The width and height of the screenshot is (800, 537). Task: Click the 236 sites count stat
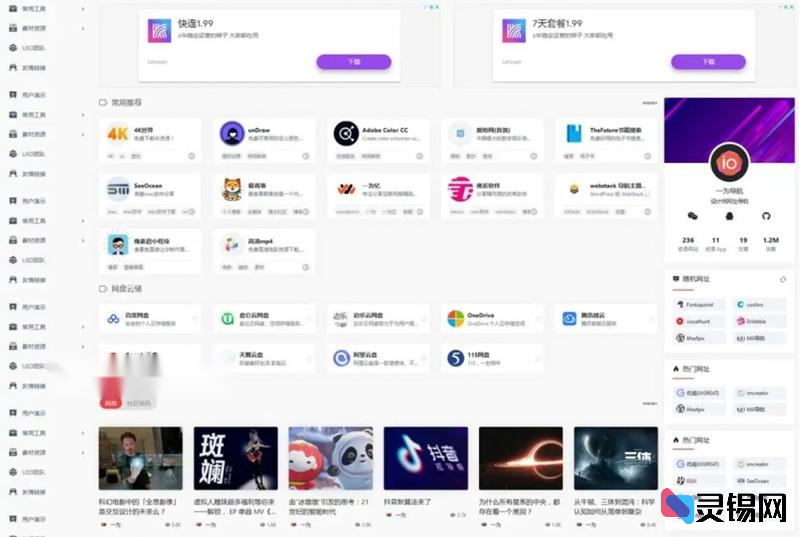[688, 244]
